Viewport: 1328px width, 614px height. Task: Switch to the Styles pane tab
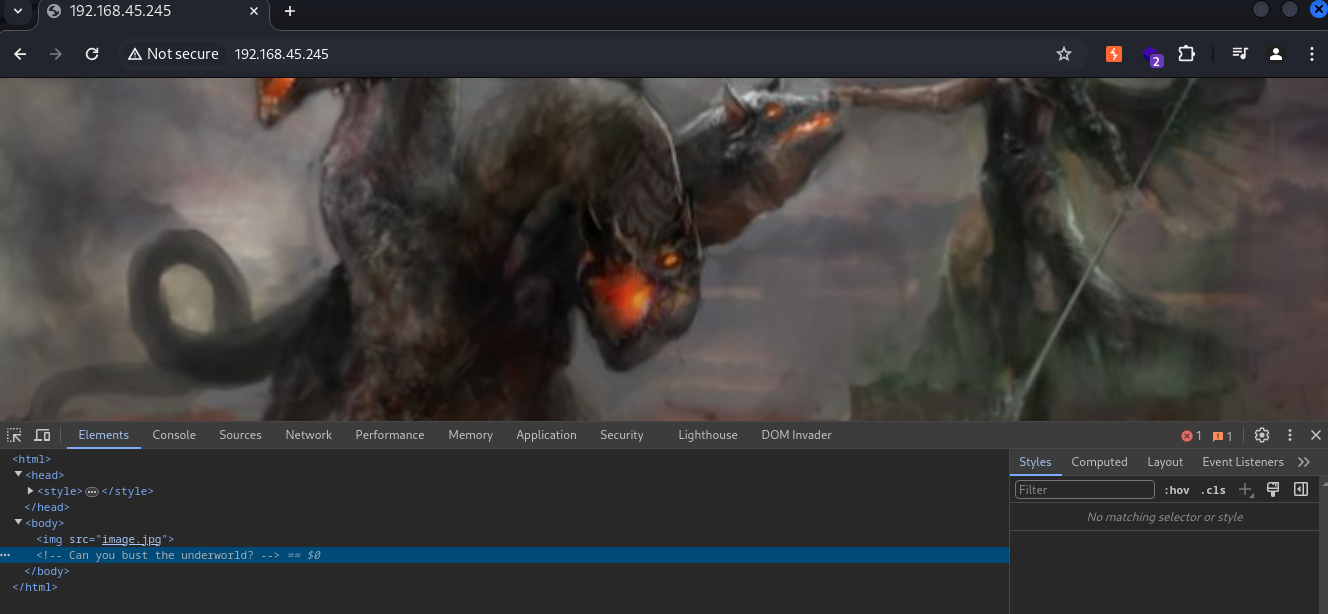click(1035, 462)
